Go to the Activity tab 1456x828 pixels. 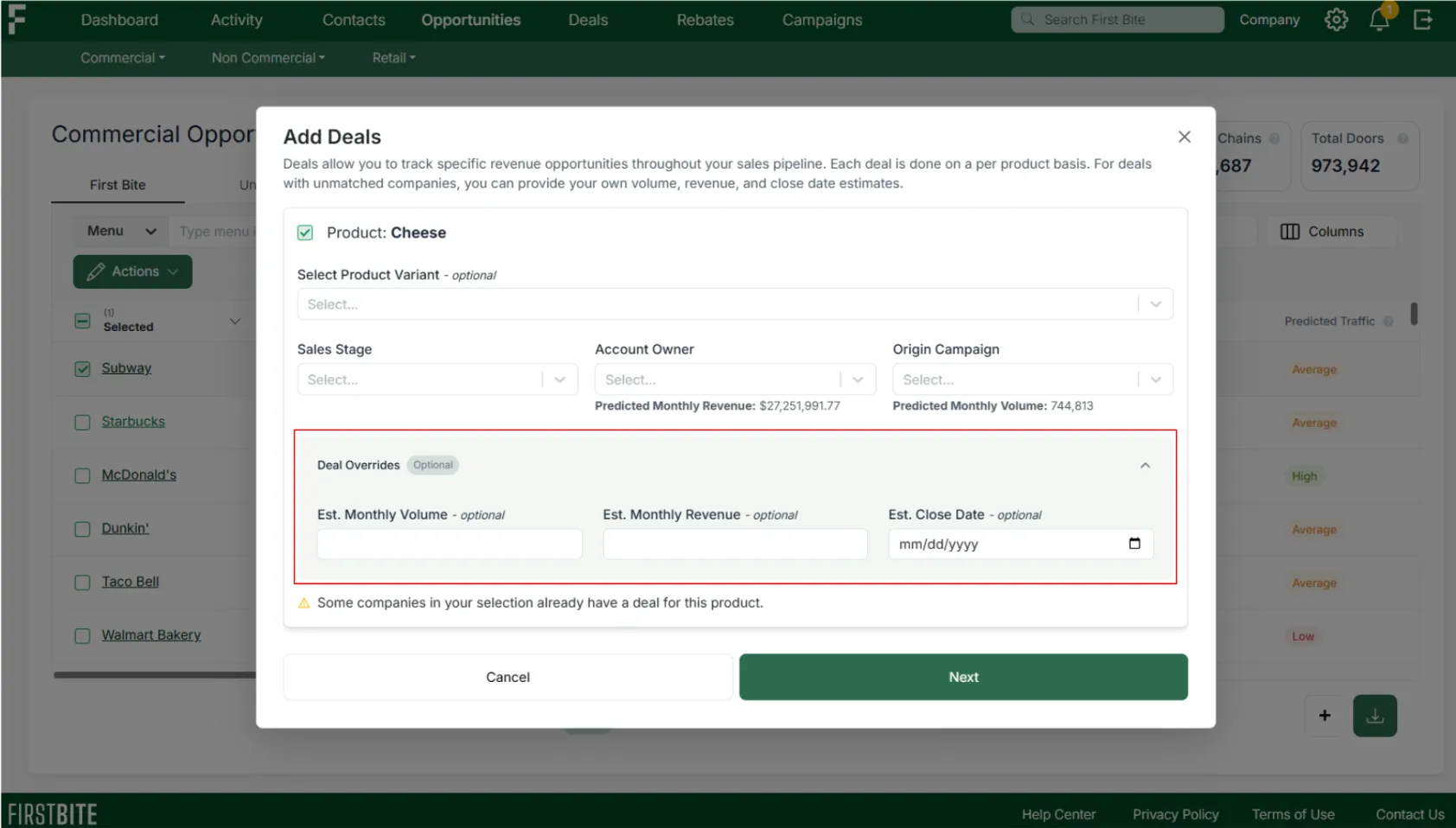pos(236,20)
